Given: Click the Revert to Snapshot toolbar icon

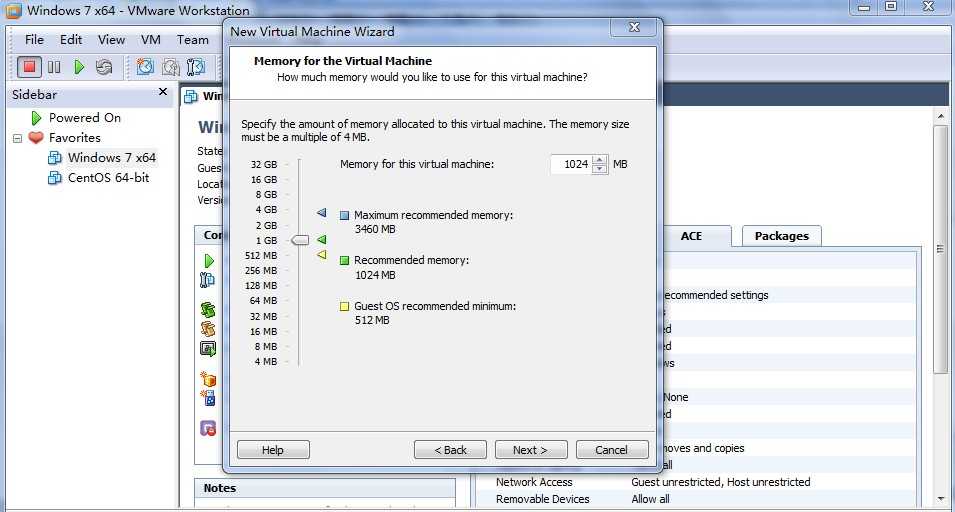Looking at the screenshot, I should click(171, 66).
